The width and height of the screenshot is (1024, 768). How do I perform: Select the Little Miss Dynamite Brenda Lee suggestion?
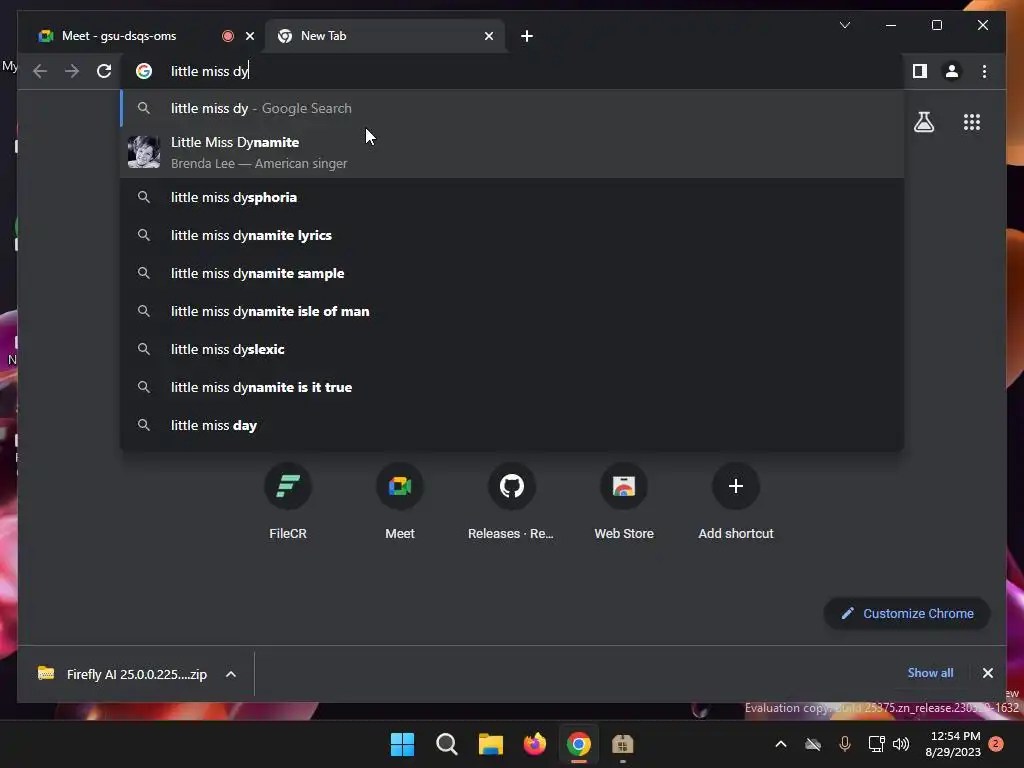pos(512,152)
